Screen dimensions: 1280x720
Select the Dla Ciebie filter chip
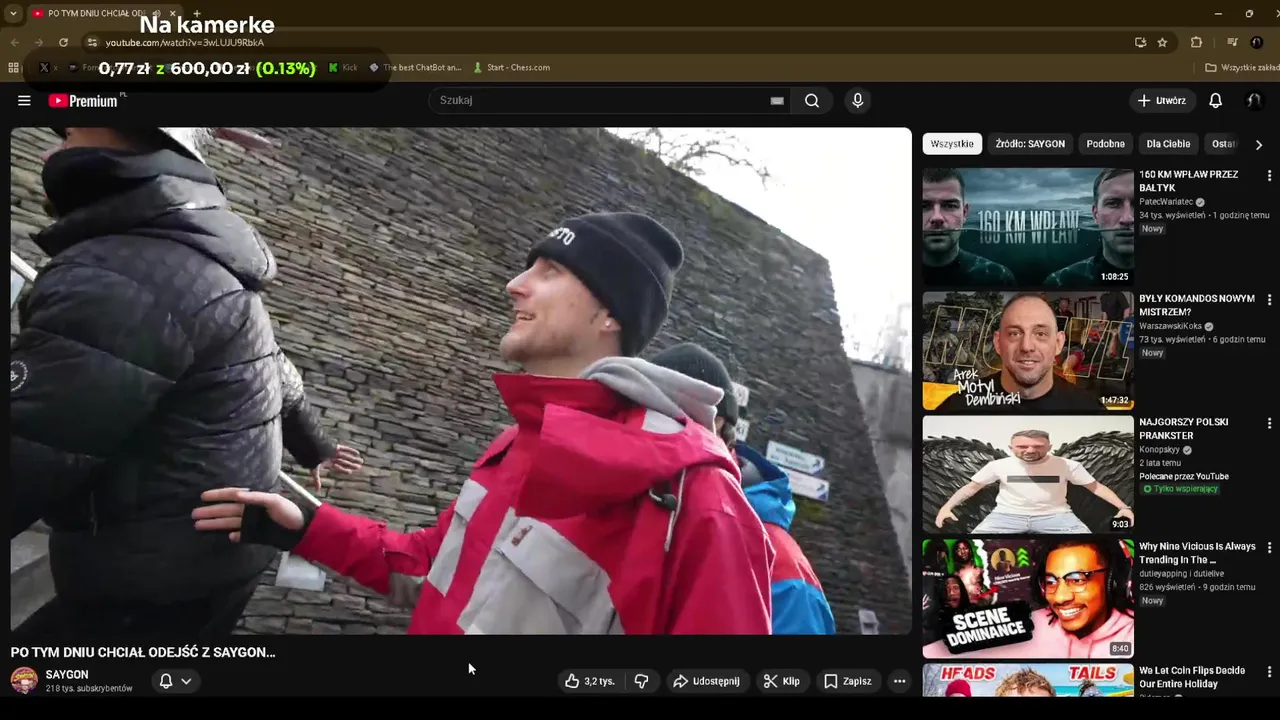click(x=1168, y=144)
